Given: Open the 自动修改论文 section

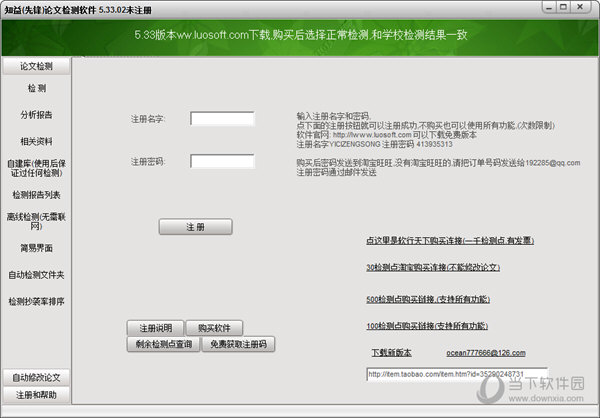Looking at the screenshot, I should tap(36, 377).
